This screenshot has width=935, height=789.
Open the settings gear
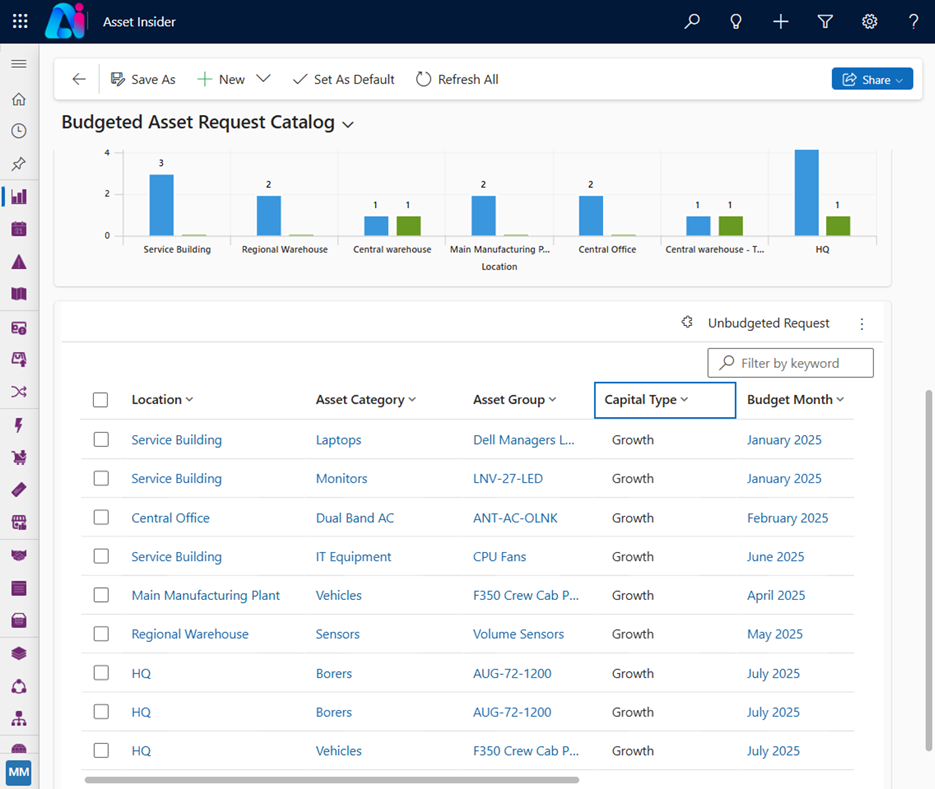click(869, 21)
